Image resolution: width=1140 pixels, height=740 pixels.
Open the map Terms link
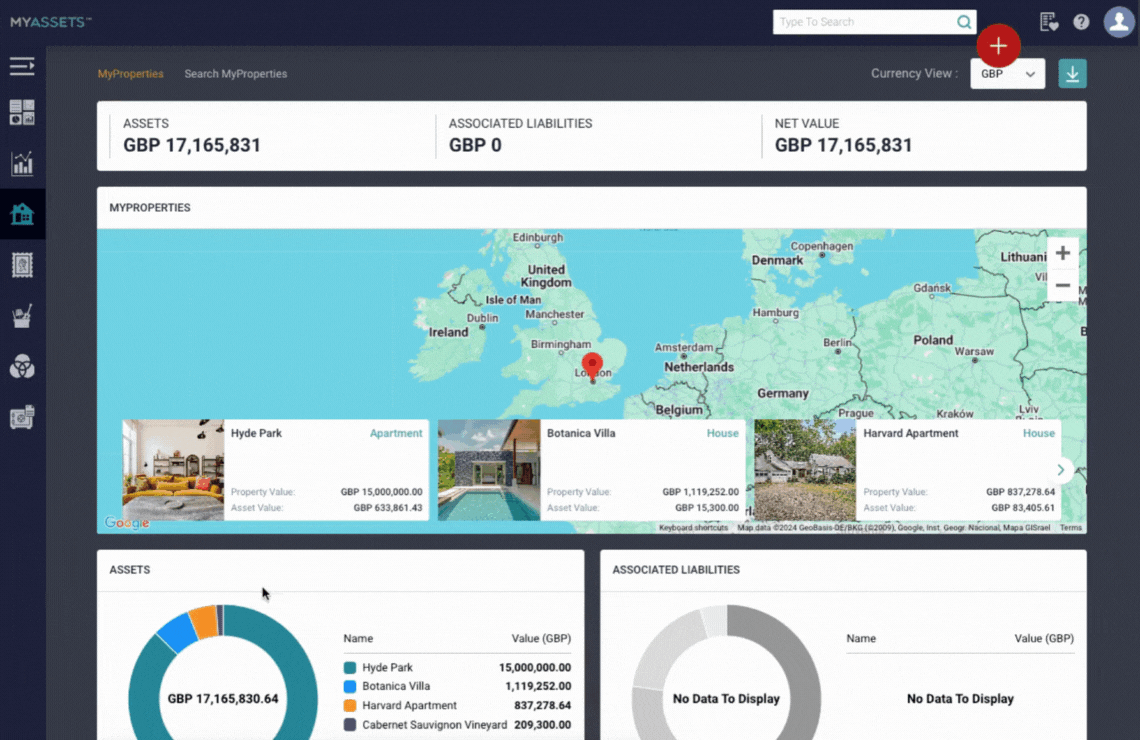pos(1070,528)
